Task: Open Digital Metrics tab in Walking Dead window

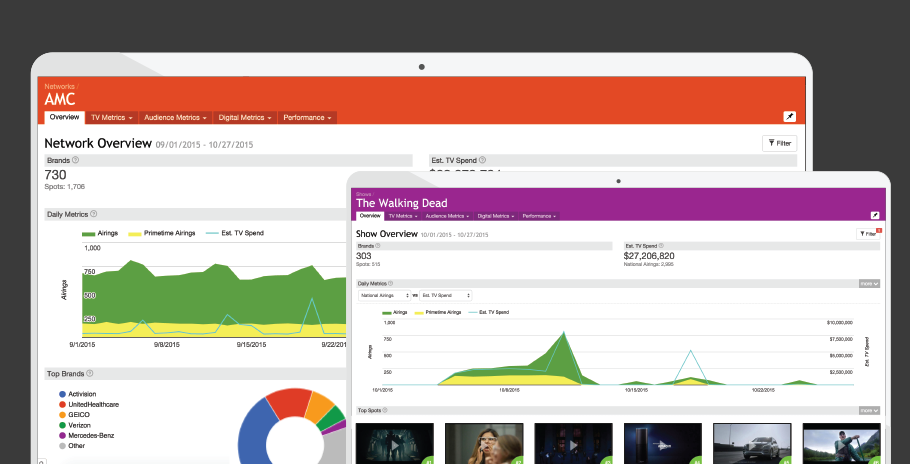Action: pos(496,216)
